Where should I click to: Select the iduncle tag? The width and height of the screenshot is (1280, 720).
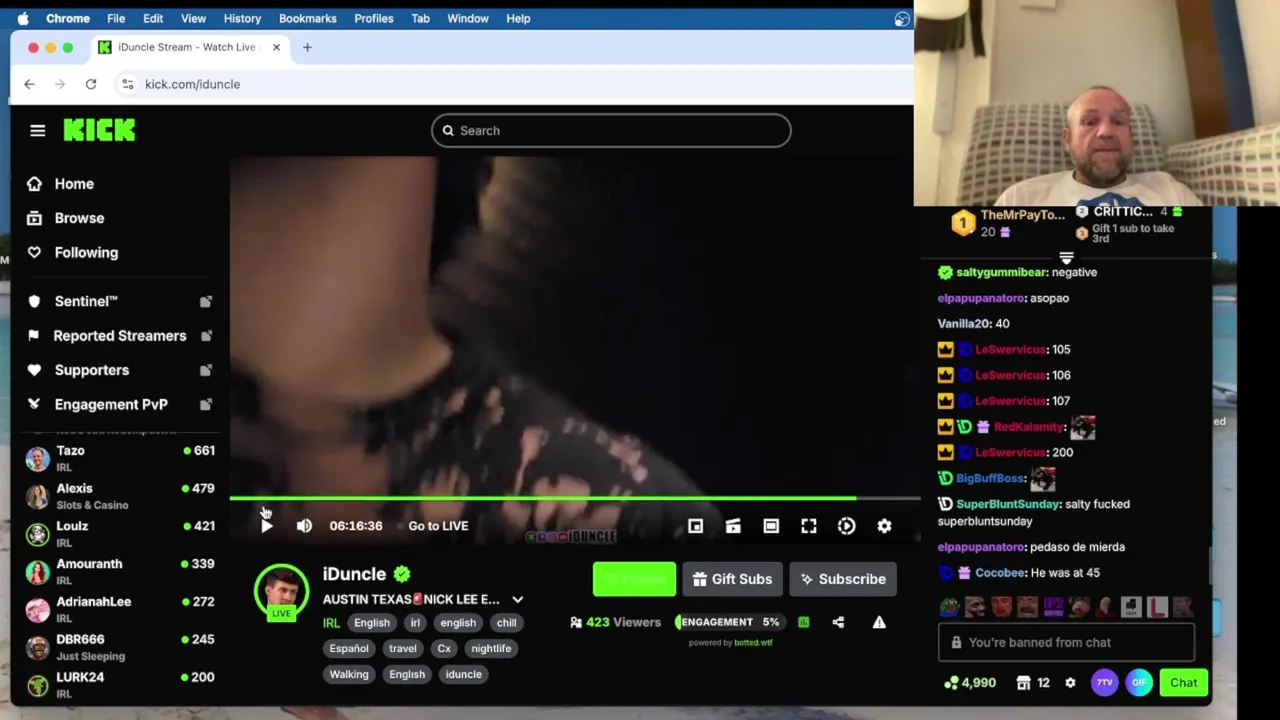click(x=463, y=675)
